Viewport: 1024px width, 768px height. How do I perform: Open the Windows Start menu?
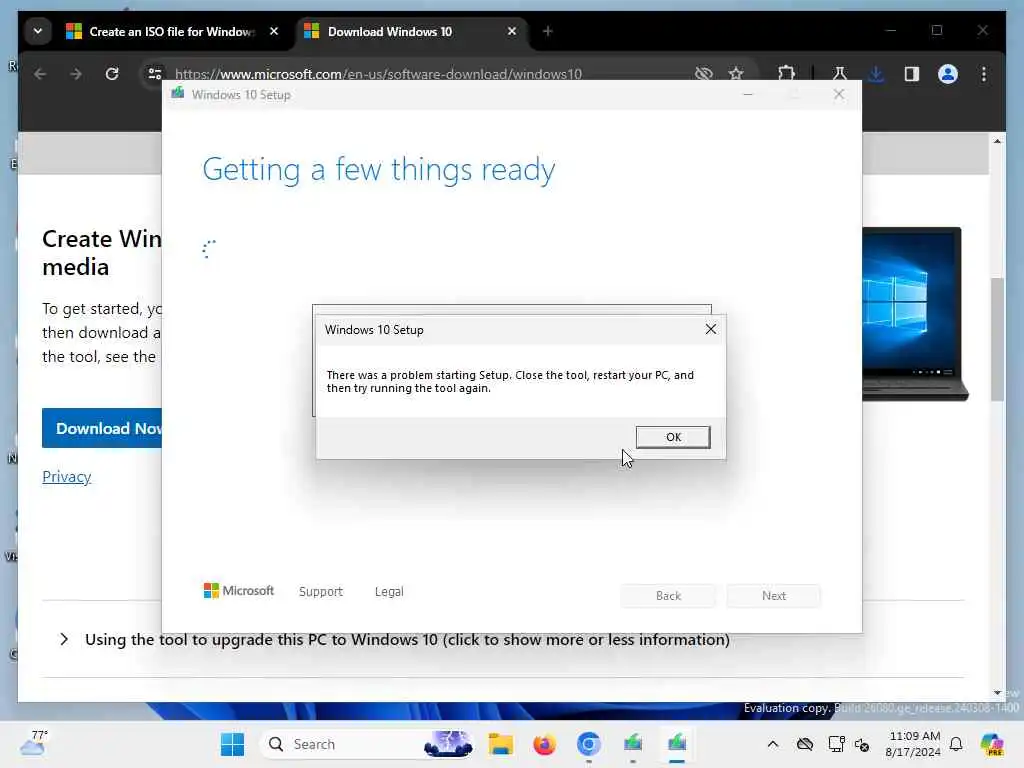point(232,744)
